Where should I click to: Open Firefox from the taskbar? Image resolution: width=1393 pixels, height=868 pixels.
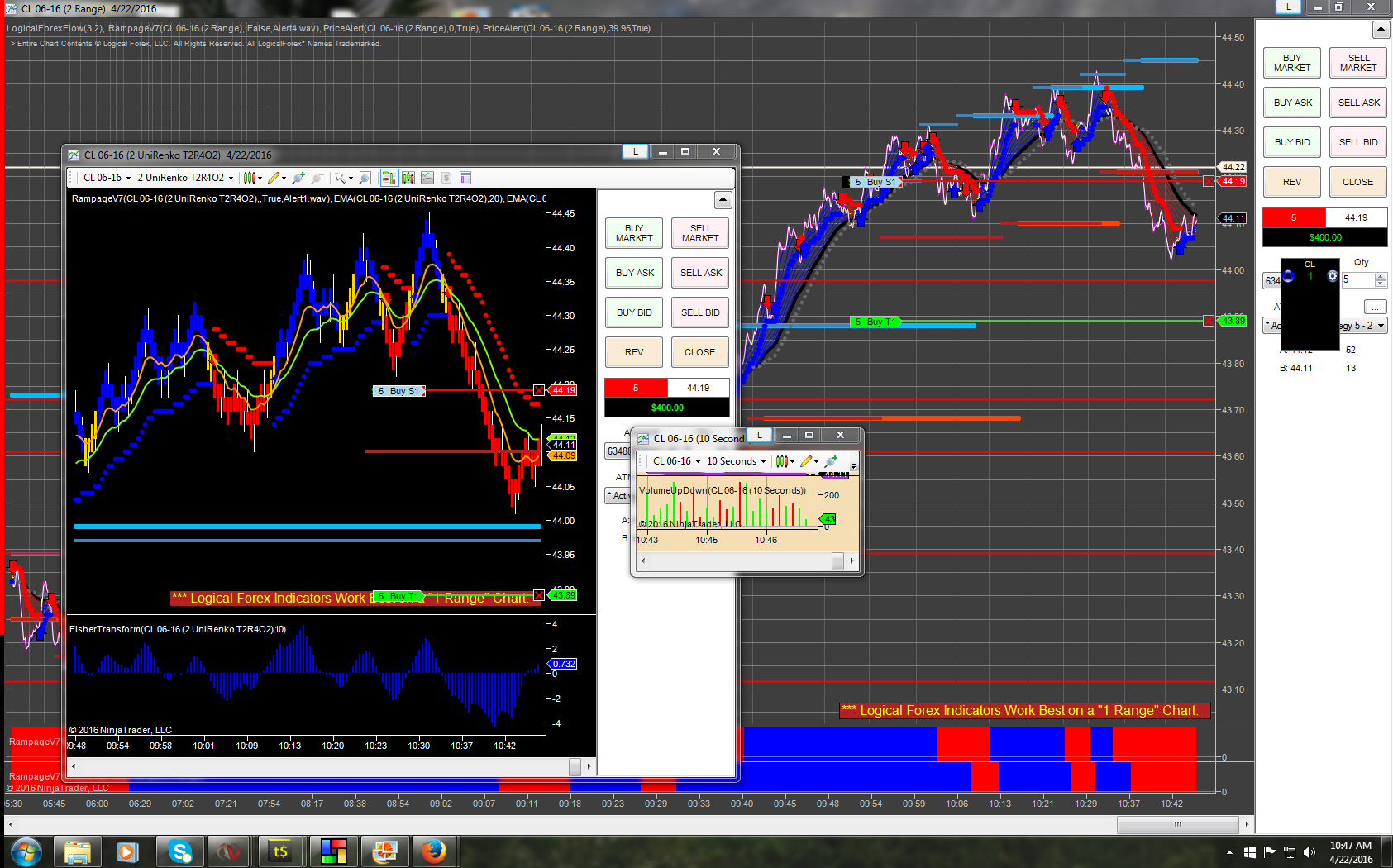tap(434, 851)
